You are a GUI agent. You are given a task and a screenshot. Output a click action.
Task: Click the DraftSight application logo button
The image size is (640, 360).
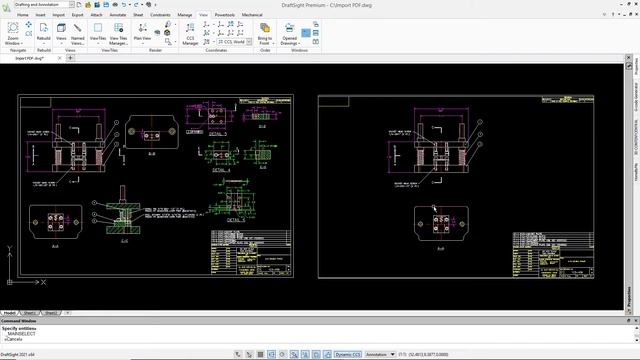pyautogui.click(x=6, y=8)
